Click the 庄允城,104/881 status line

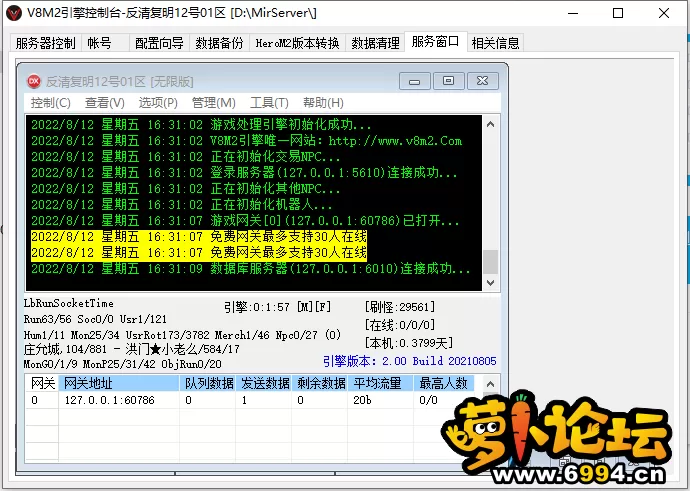coord(132,349)
